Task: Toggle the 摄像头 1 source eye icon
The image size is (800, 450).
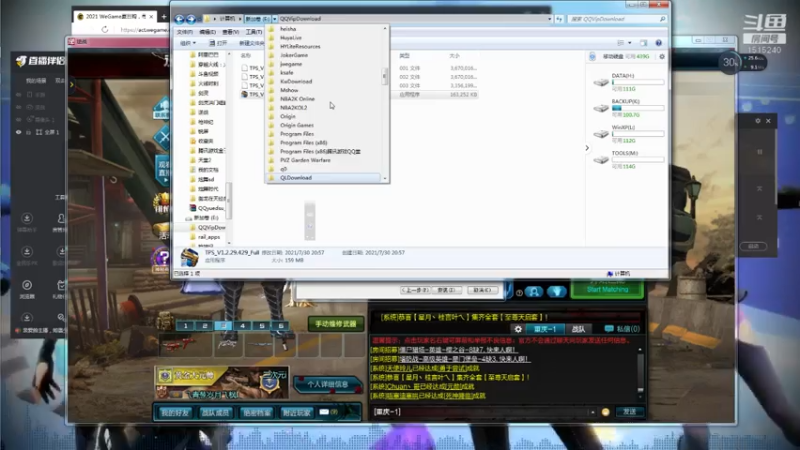Action: [x=19, y=119]
